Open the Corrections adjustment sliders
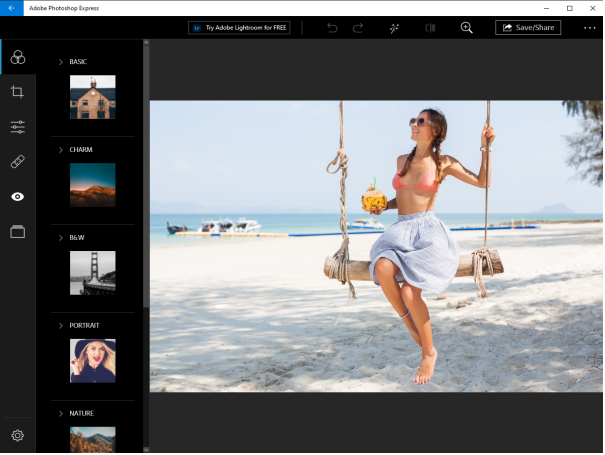This screenshot has height=455, width=605. pyautogui.click(x=17, y=127)
